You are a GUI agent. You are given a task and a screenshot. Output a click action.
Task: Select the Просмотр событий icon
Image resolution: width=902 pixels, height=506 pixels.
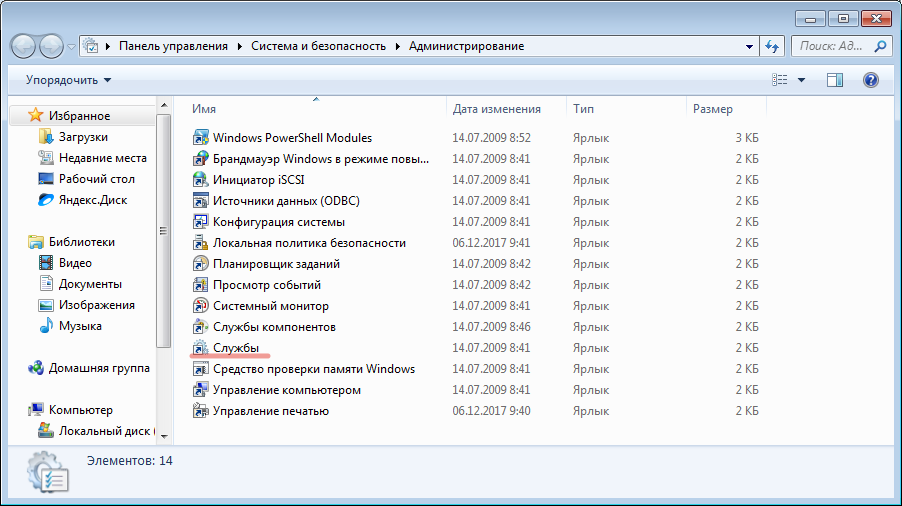coord(200,285)
